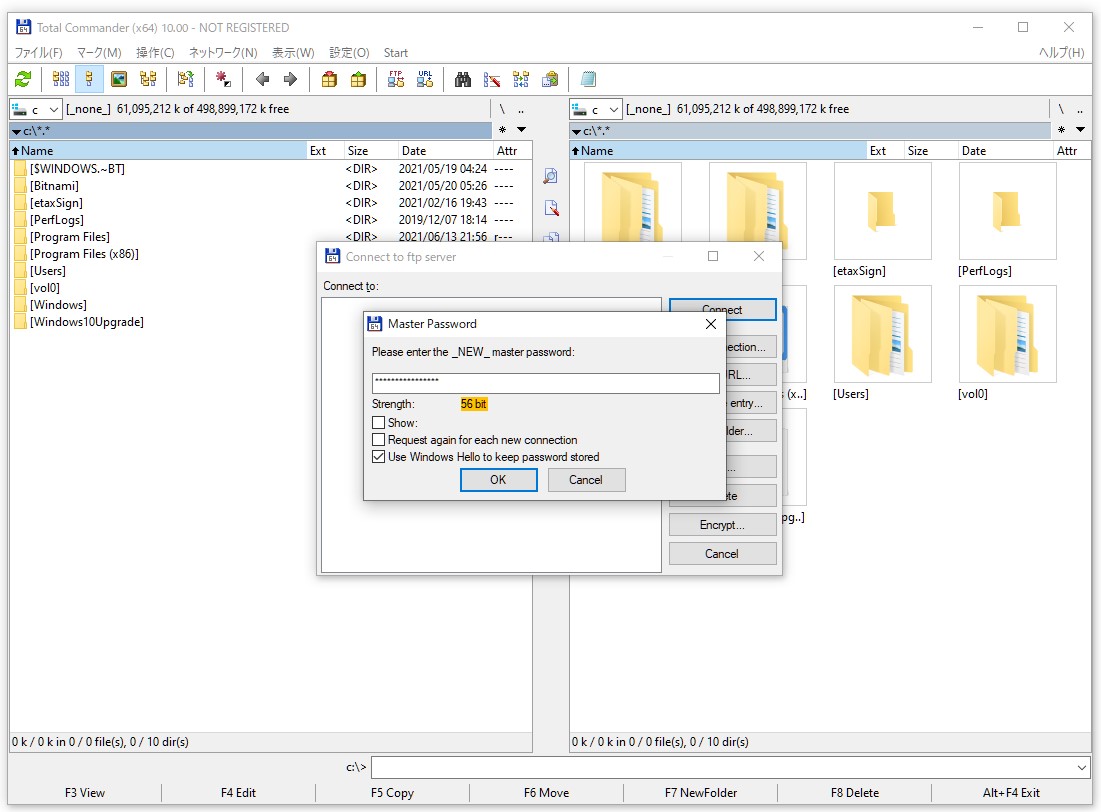1101x812 pixels.
Task: Go forward with the right arrow icon
Action: pos(291,79)
